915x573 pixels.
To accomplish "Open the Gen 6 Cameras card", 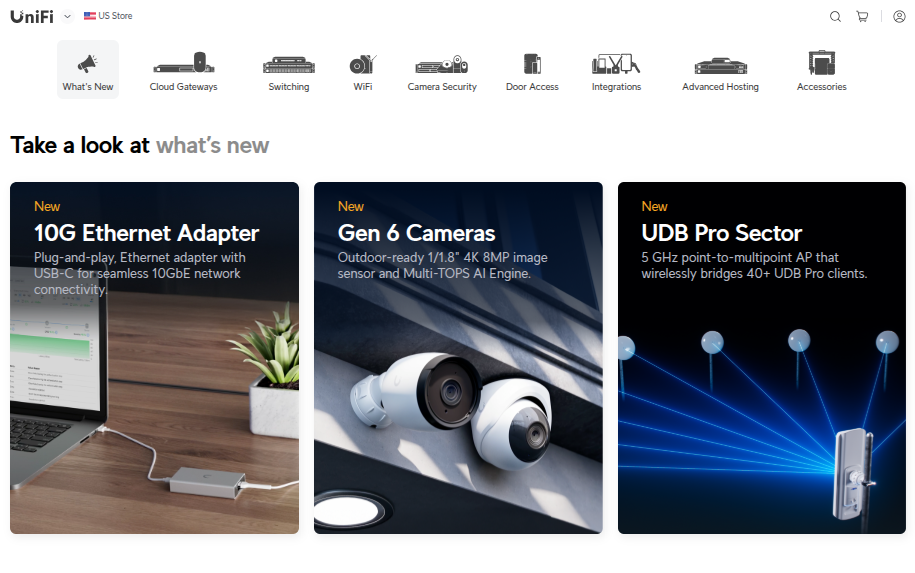I will coord(458,358).
